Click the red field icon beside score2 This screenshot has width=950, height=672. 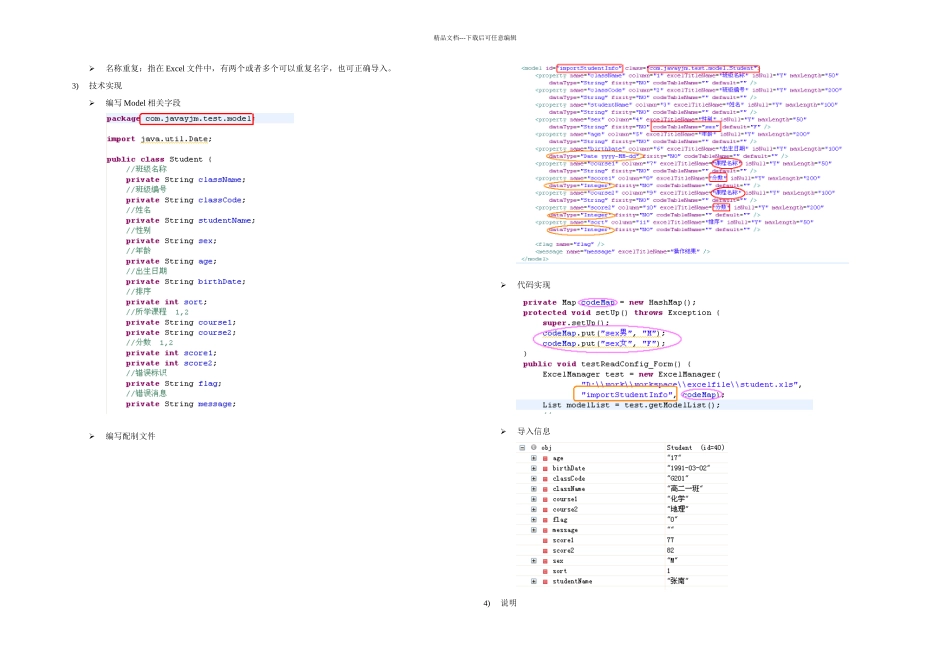click(x=545, y=551)
